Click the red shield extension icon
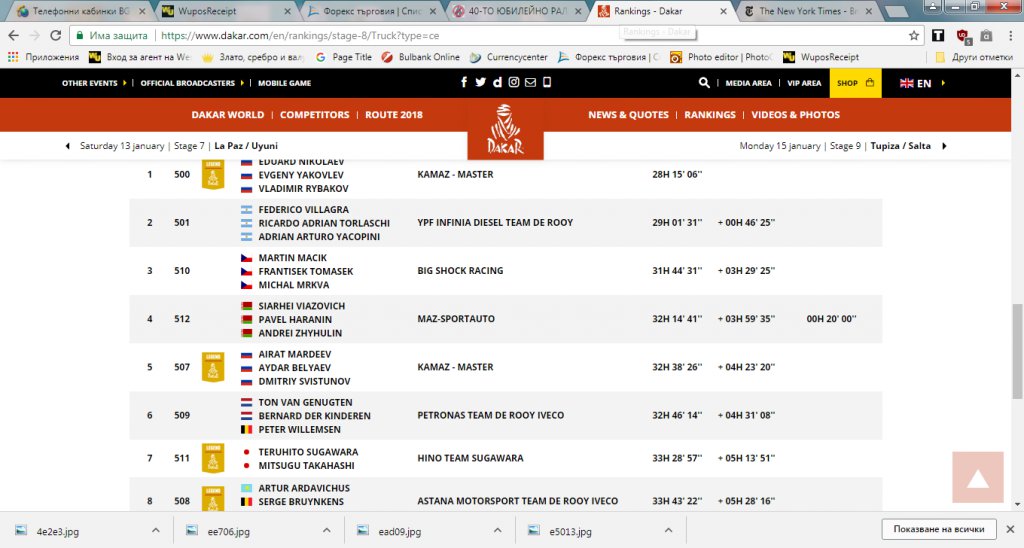This screenshot has height=548, width=1024. [x=962, y=36]
